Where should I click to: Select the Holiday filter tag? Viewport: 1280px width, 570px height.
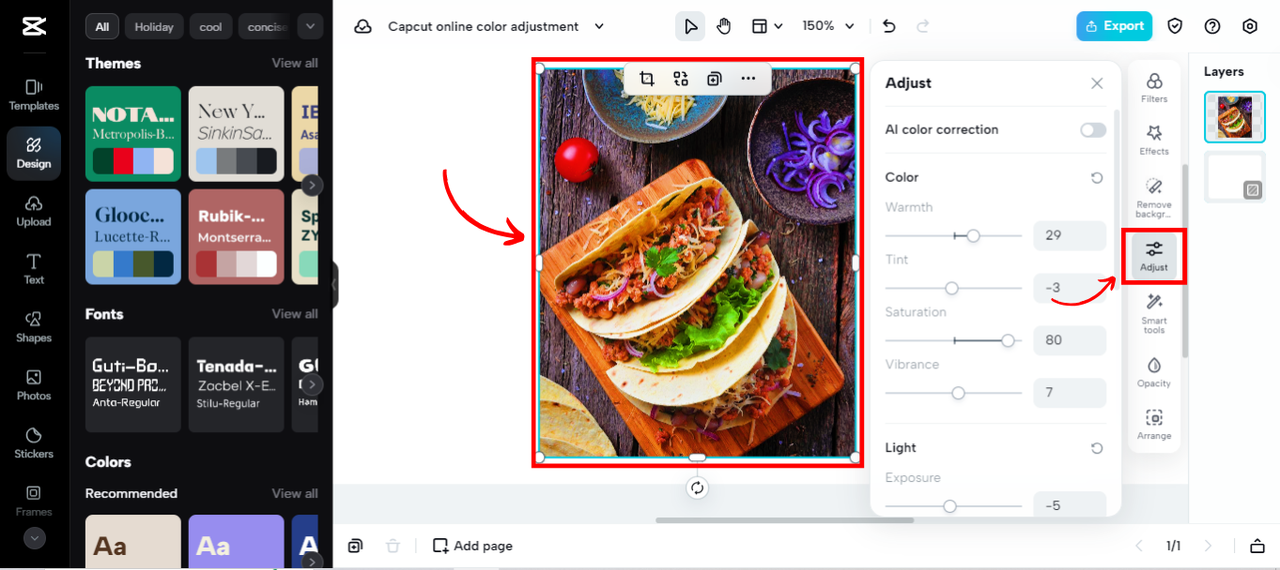click(154, 27)
